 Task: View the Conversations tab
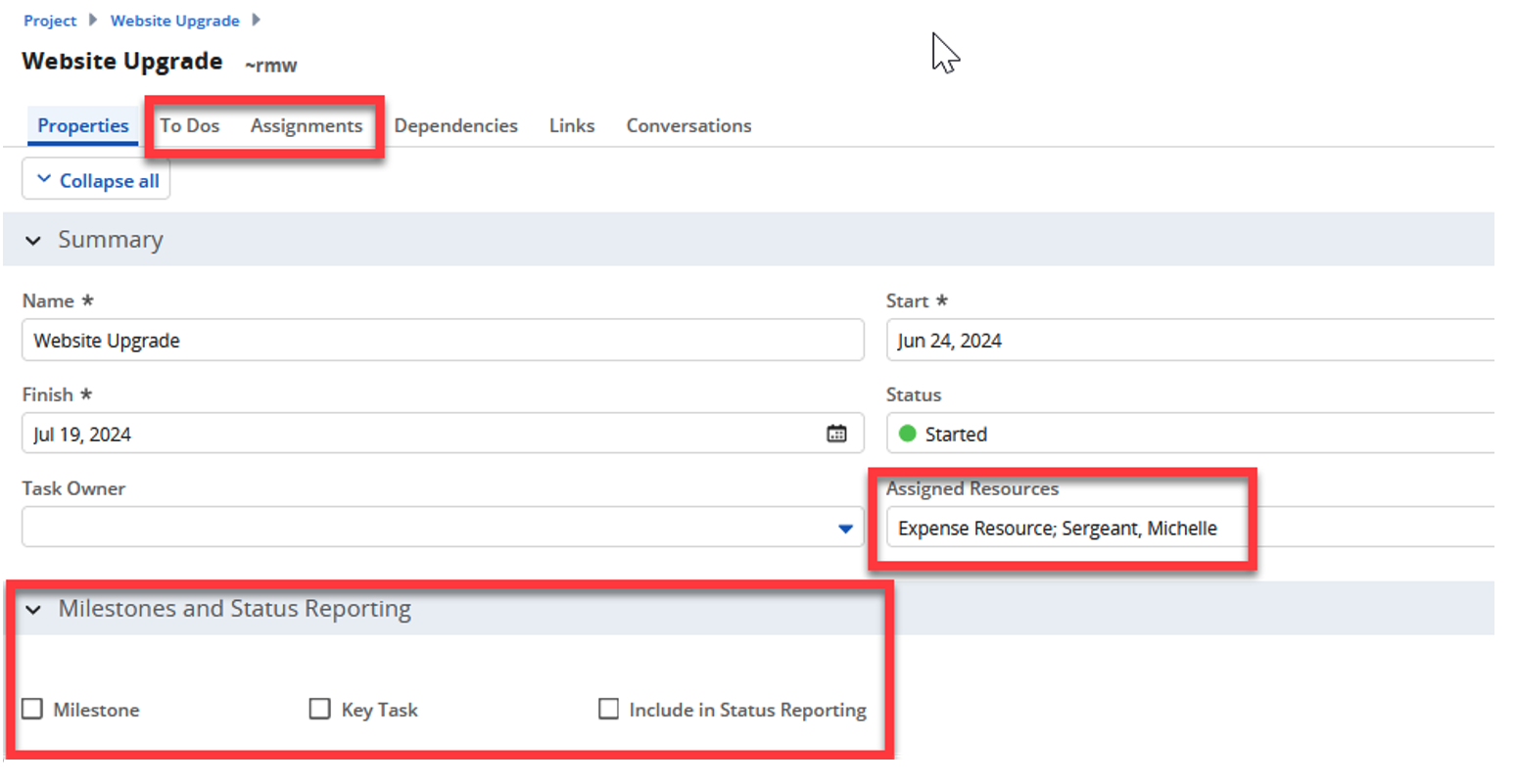689,125
